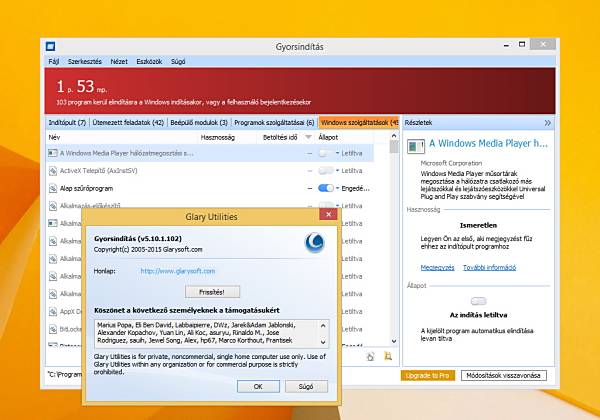Viewport: 600px width, 420px height.
Task: Click the ActiveX Telepítő row icon
Action: click(53, 171)
